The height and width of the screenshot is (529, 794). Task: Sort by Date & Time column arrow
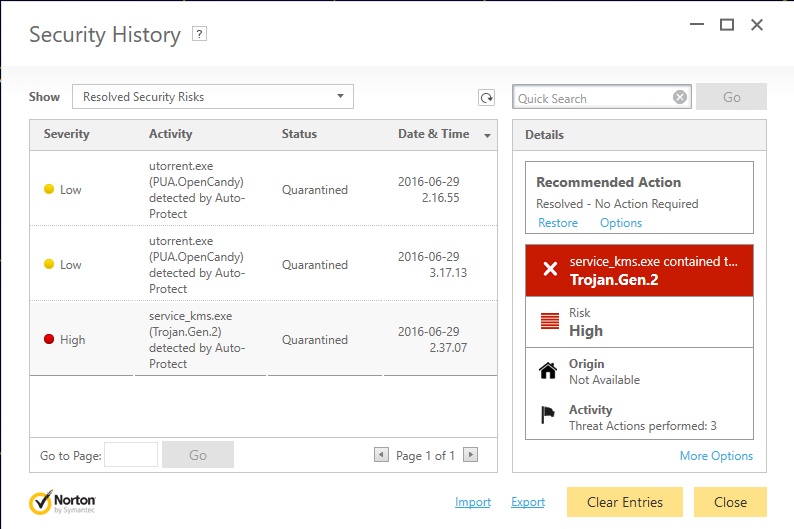[x=487, y=135]
